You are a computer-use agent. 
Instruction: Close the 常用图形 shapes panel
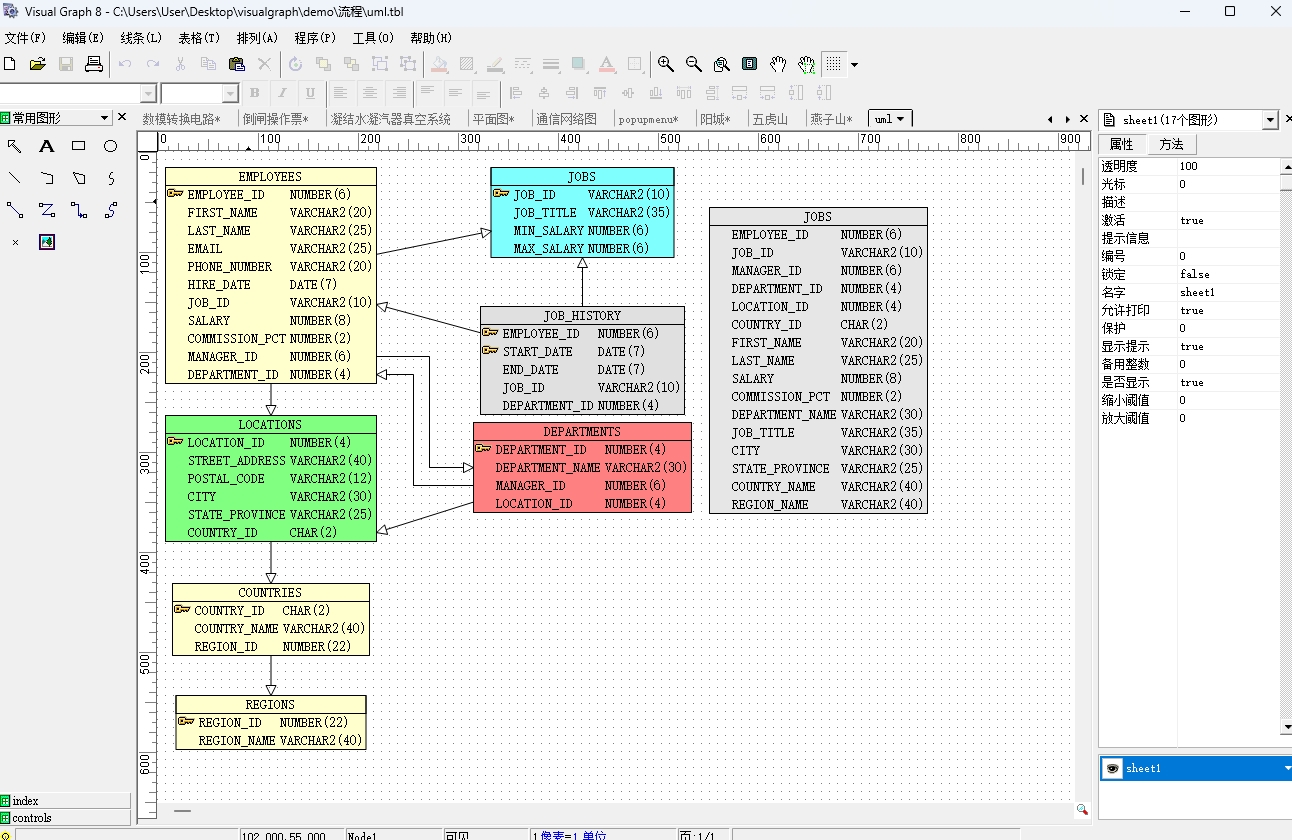(x=122, y=118)
